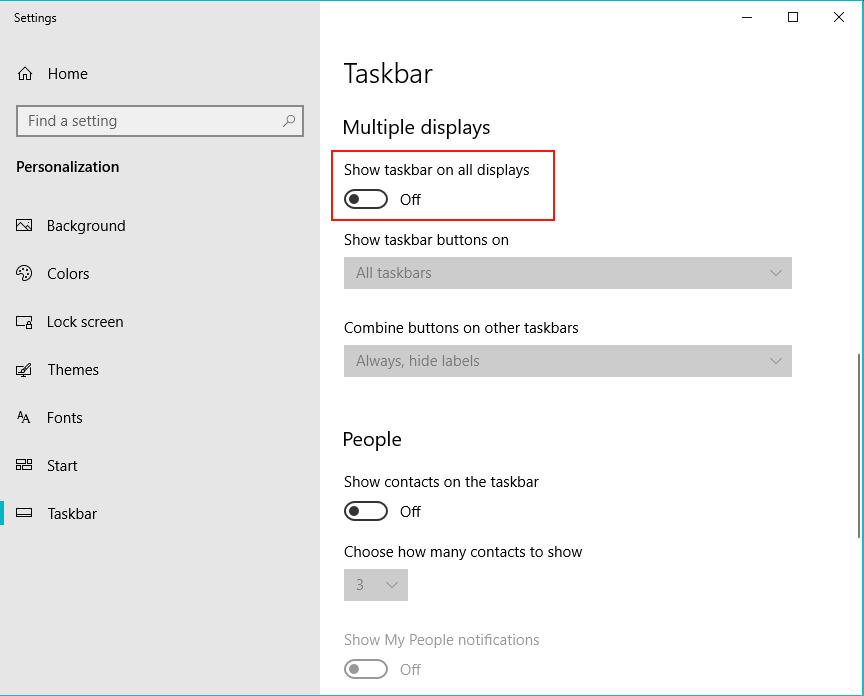Go to the Home settings page

tap(67, 73)
